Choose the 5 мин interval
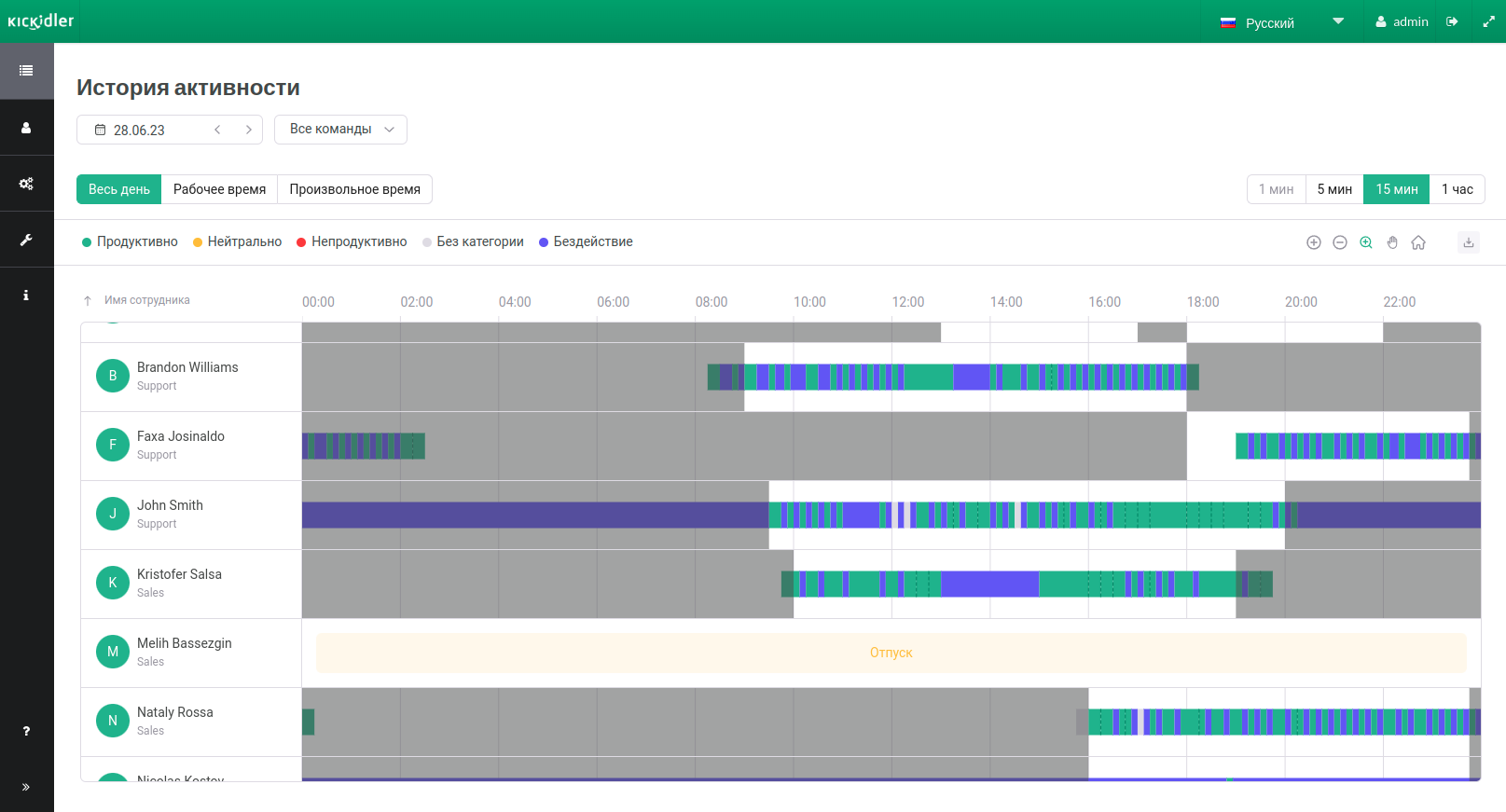 coord(1334,189)
